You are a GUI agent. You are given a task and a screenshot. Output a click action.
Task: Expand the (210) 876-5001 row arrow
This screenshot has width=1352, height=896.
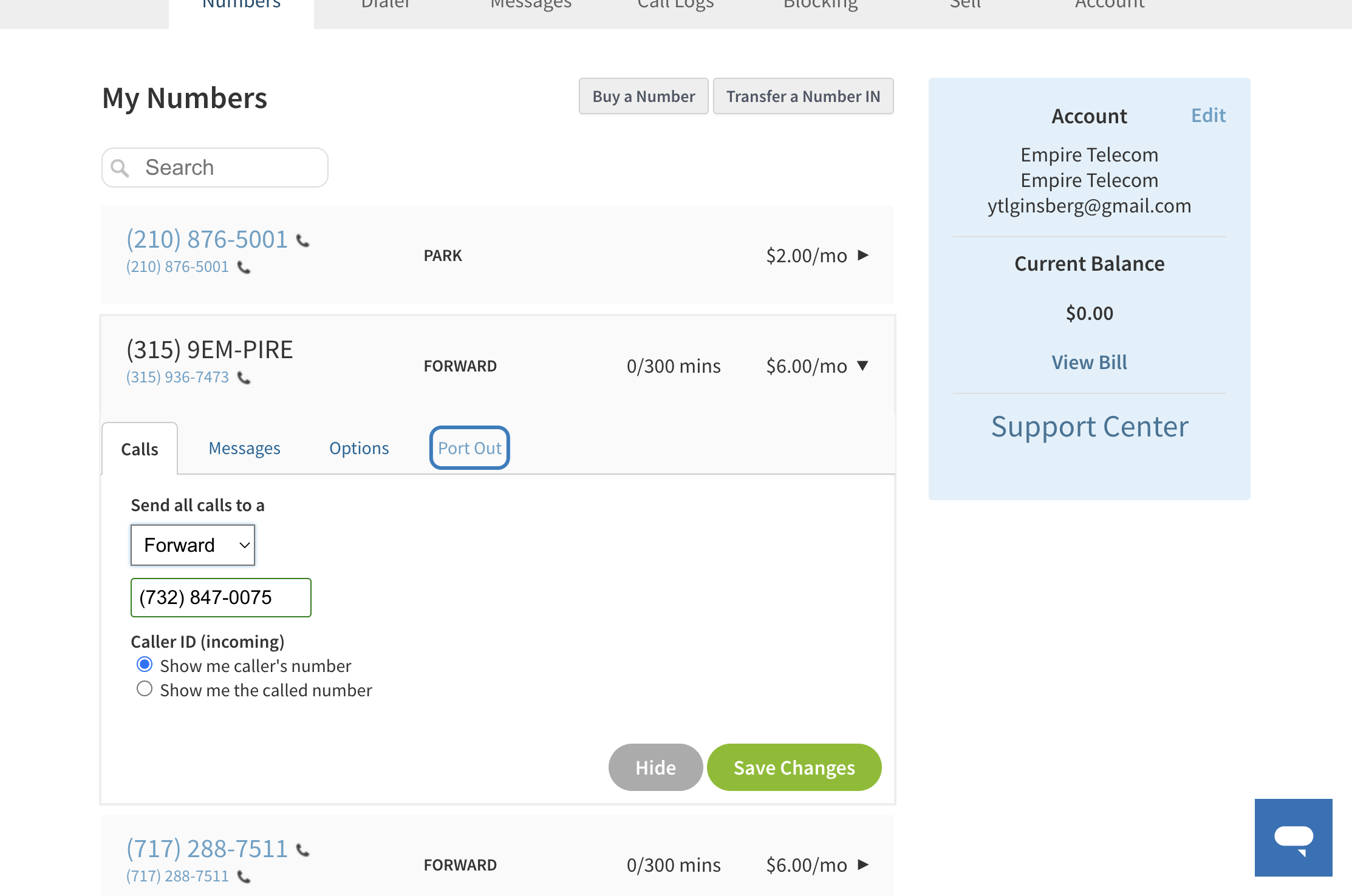862,255
